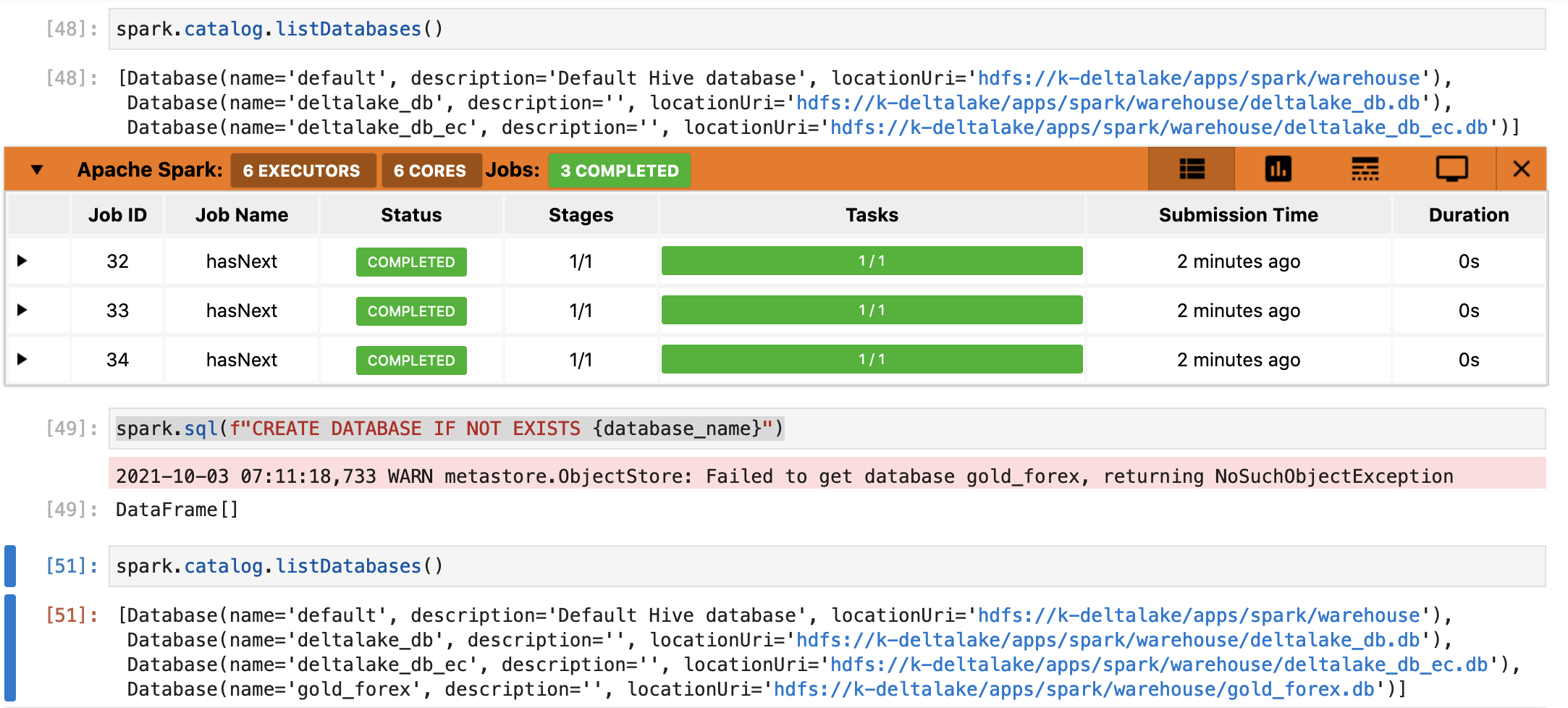Click hasNext name of job 33
Viewport: 1568px width, 708px height.
coord(242,311)
